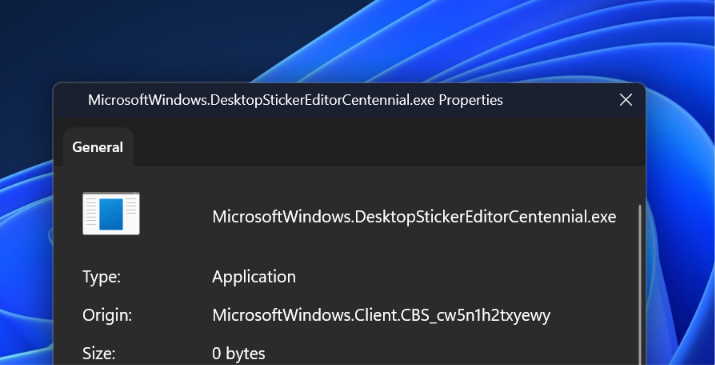Screen dimensions: 715x365
Task: Close the Properties dialog with the X
Action: tap(626, 100)
